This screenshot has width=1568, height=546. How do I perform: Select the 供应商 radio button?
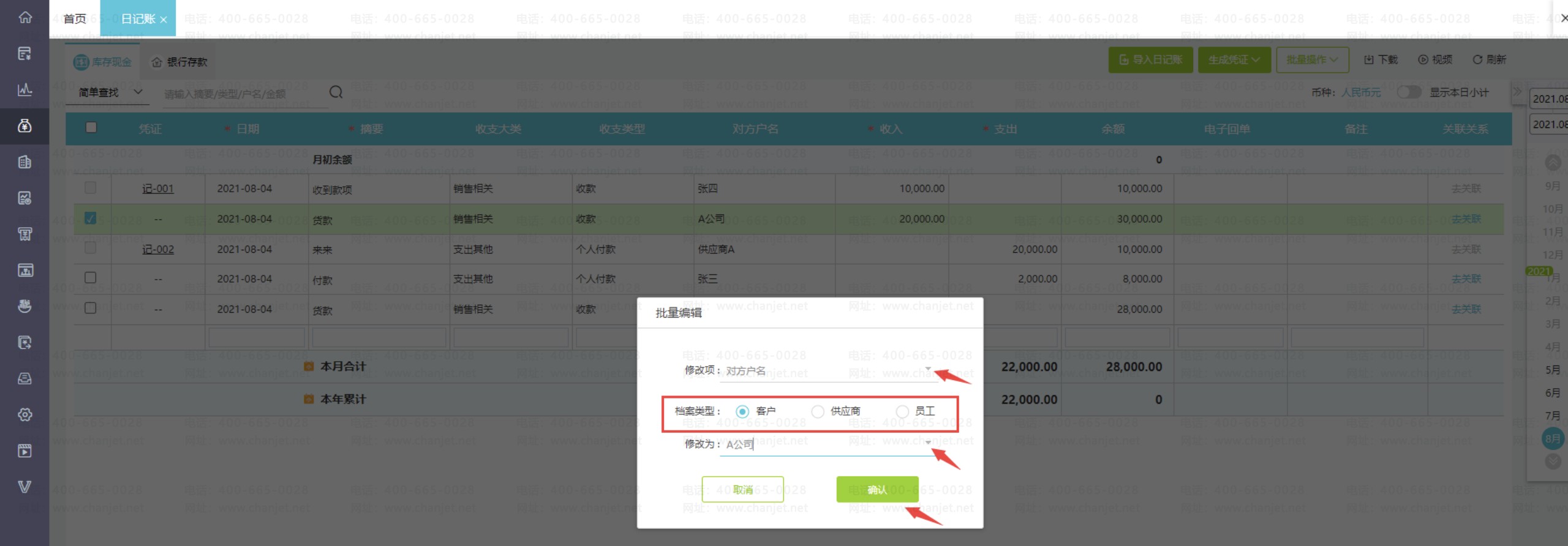818,411
